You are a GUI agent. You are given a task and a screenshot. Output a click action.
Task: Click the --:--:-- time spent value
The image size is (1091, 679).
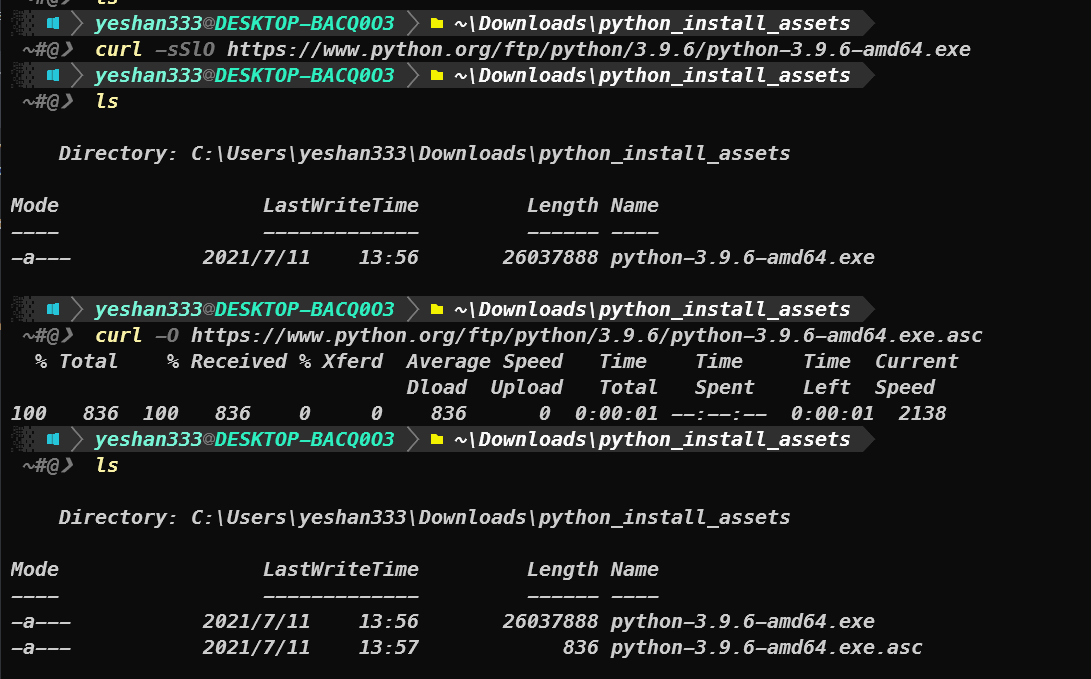point(719,413)
